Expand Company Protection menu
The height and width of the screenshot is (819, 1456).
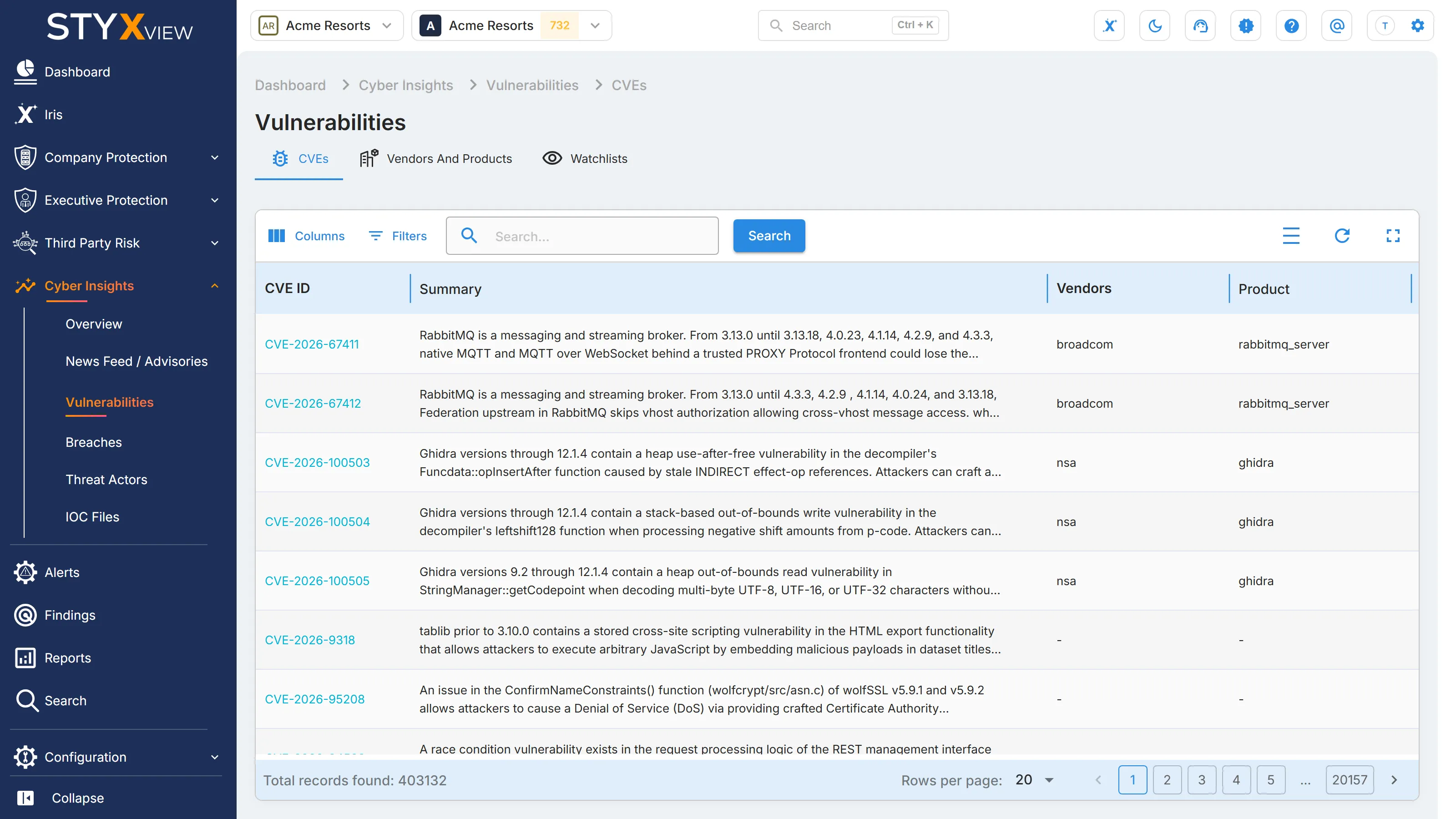(x=117, y=157)
